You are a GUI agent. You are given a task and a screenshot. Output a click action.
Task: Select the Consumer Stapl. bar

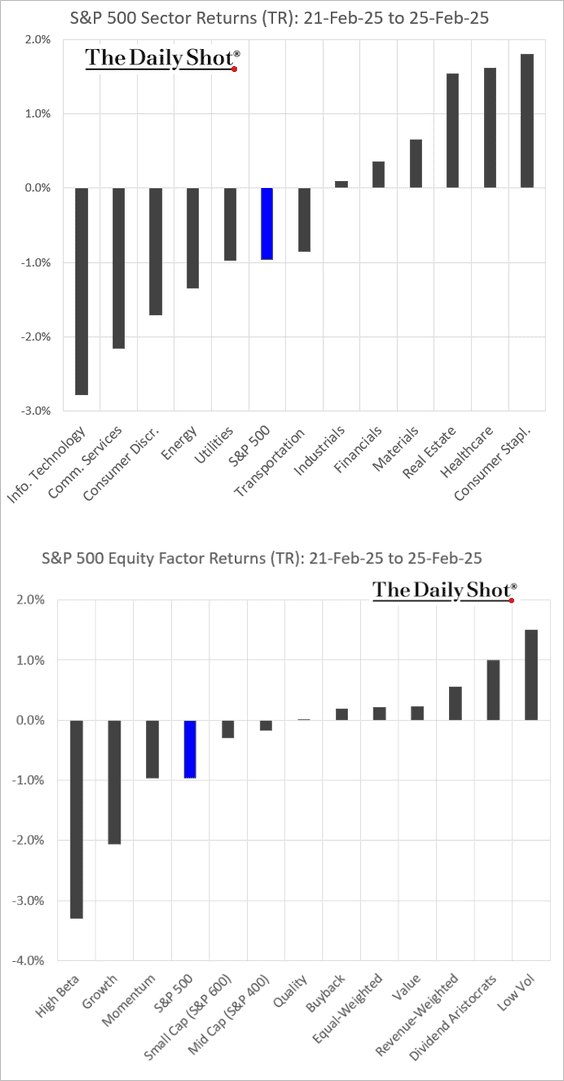tap(527, 121)
